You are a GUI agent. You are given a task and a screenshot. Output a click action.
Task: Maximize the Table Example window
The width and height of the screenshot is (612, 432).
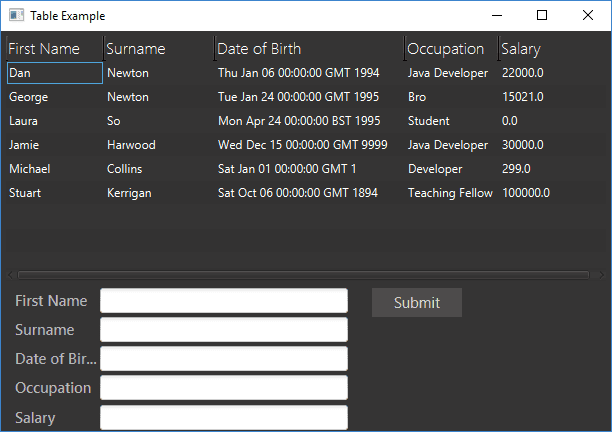coord(542,15)
